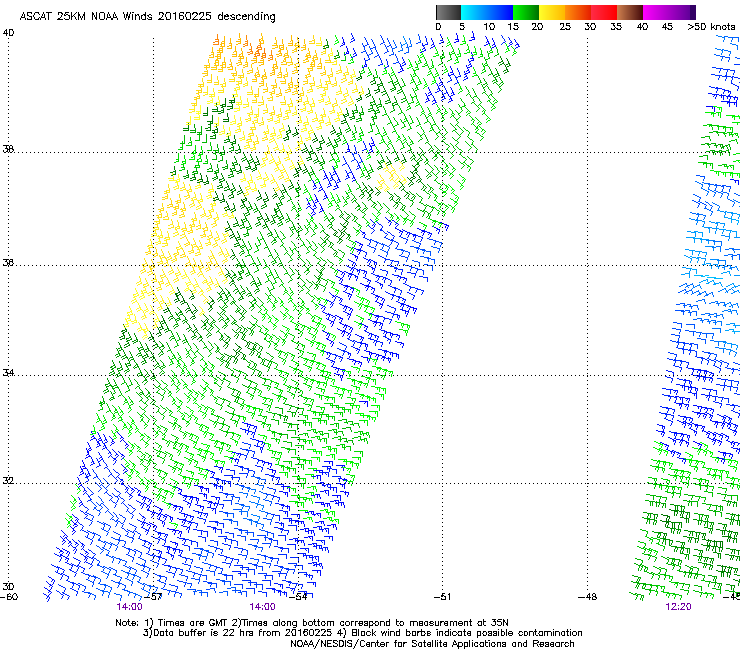Select the red 30-35 knots legend segment
Screen dimensions: 740x650
[x=604, y=12]
